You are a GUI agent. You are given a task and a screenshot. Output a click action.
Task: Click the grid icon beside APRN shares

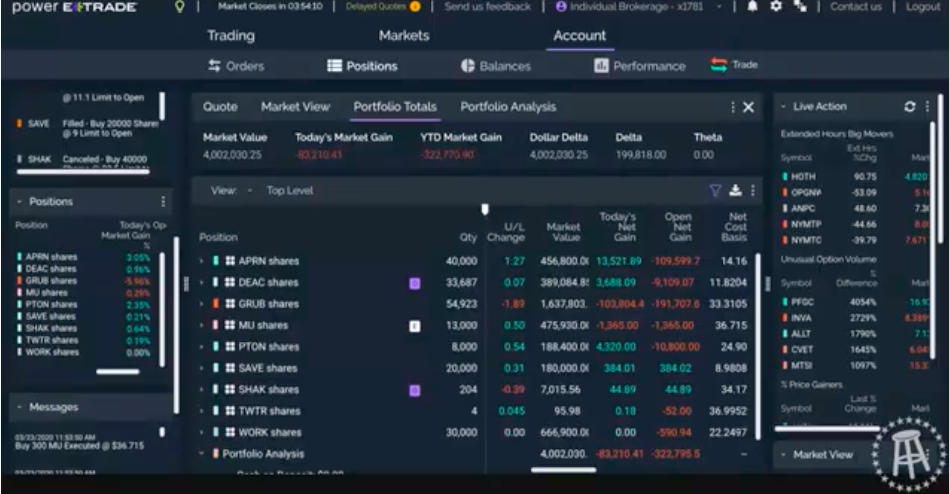tap(230, 261)
